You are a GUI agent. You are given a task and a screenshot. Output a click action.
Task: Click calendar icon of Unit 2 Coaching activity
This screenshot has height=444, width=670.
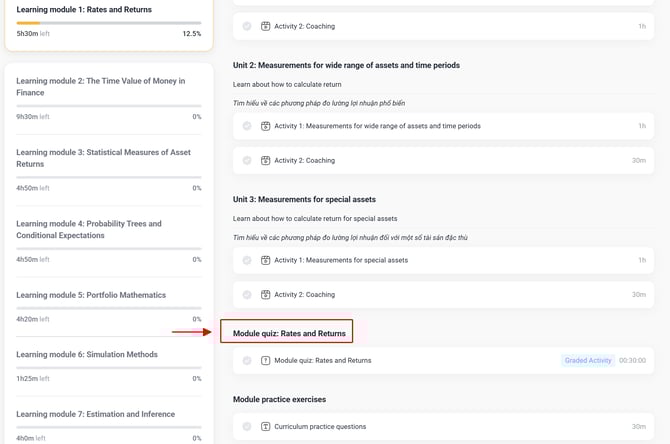[266, 160]
